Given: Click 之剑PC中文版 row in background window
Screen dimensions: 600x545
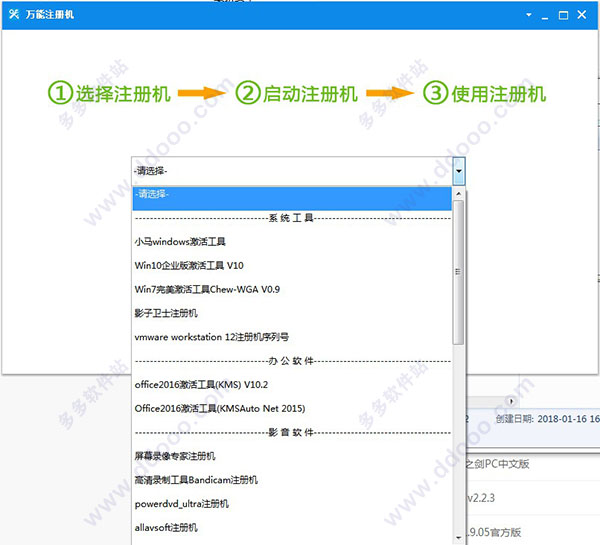Looking at the screenshot, I should pos(497,464).
